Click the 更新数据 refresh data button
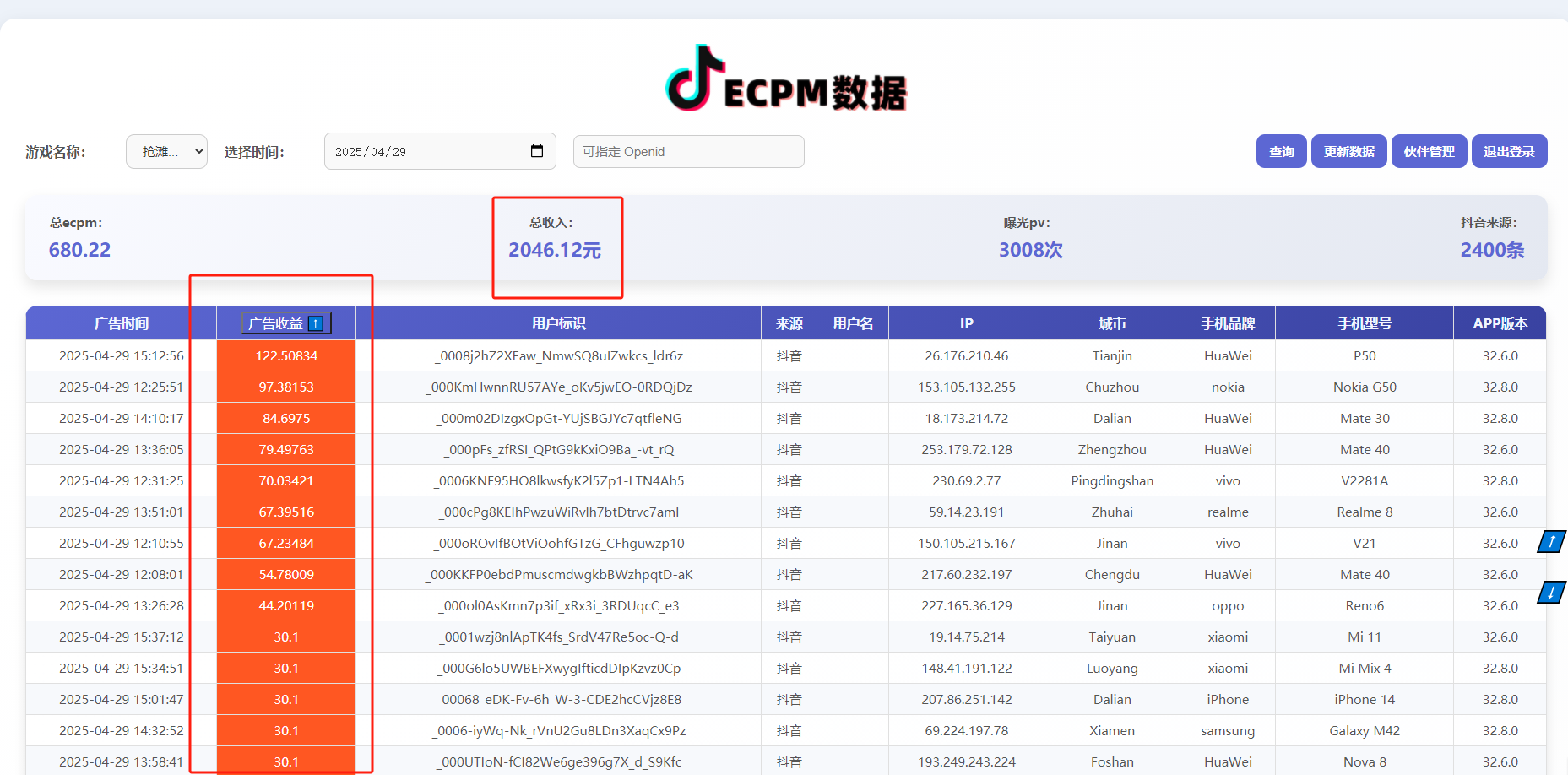Image resolution: width=1568 pixels, height=775 pixels. tap(1348, 151)
